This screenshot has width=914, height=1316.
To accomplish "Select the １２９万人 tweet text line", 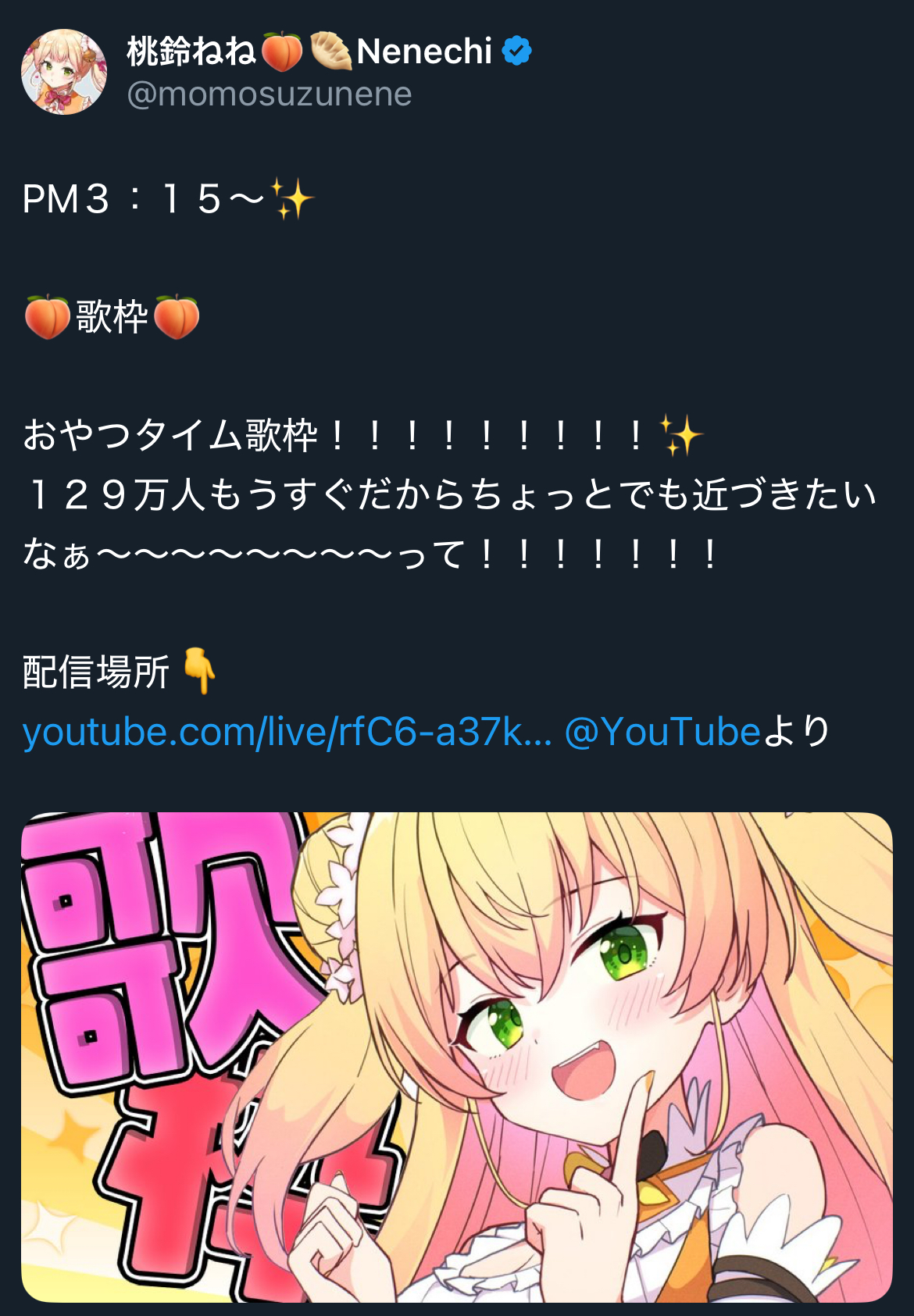I will click(x=450, y=494).
